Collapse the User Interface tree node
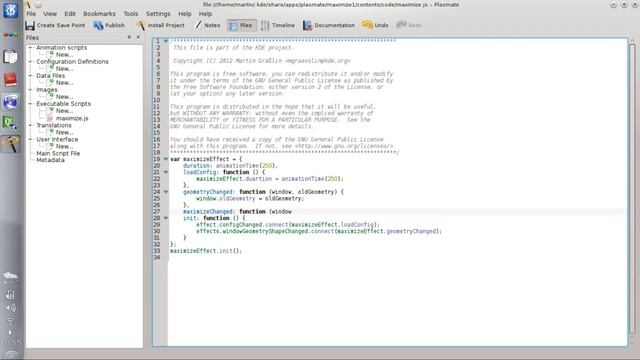This screenshot has height=360, width=640. point(31,139)
